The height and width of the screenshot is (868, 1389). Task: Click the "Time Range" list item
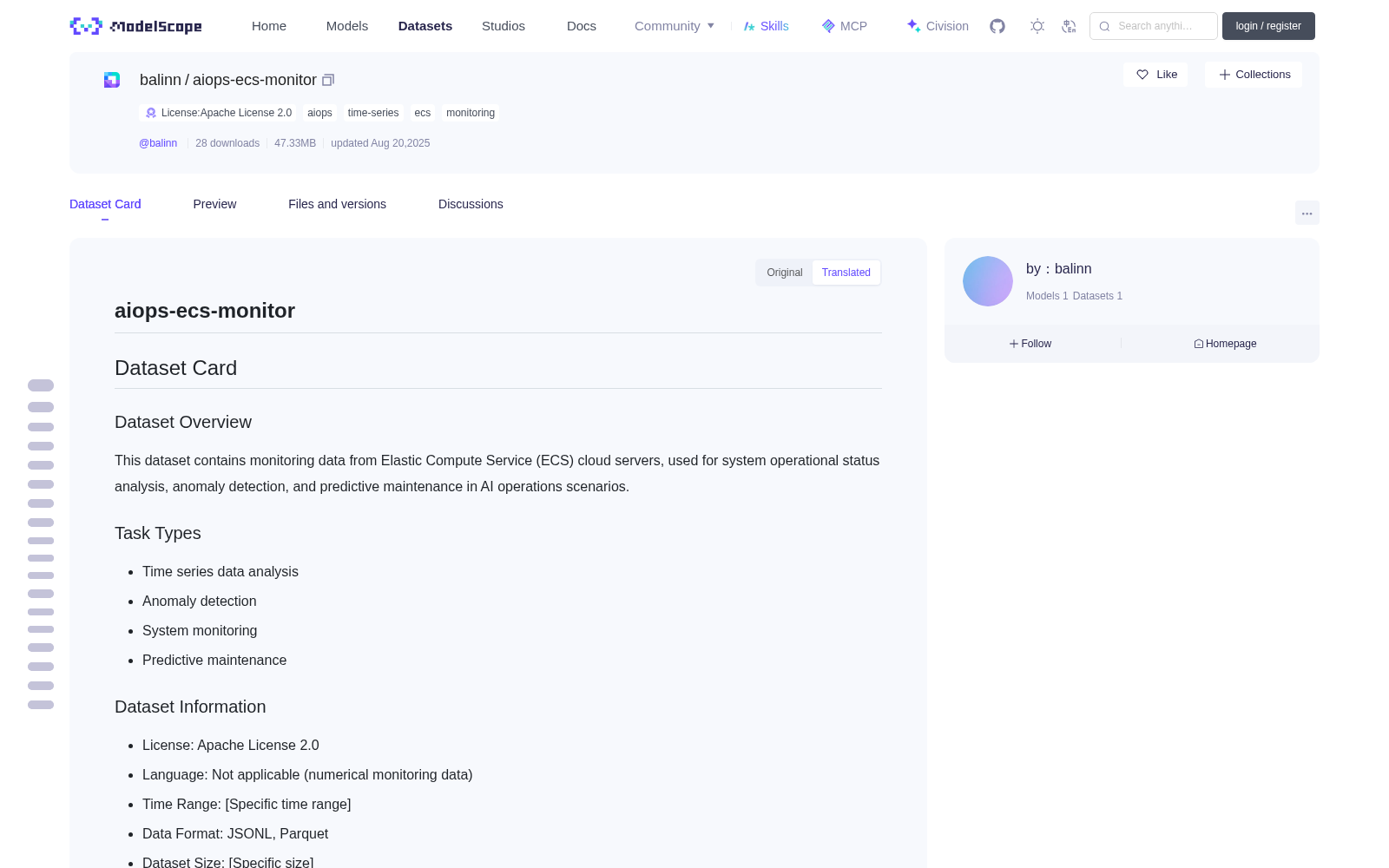coord(247,804)
